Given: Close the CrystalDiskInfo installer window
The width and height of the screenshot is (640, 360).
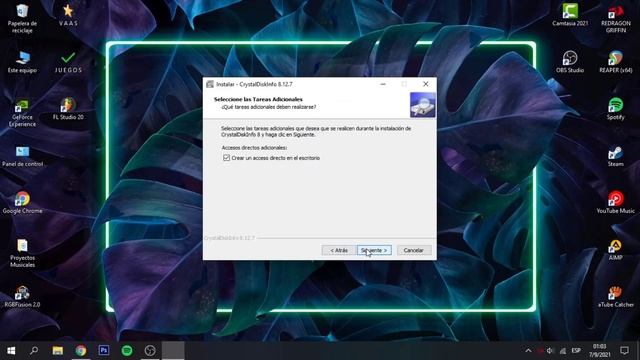Looking at the screenshot, I should click(425, 84).
